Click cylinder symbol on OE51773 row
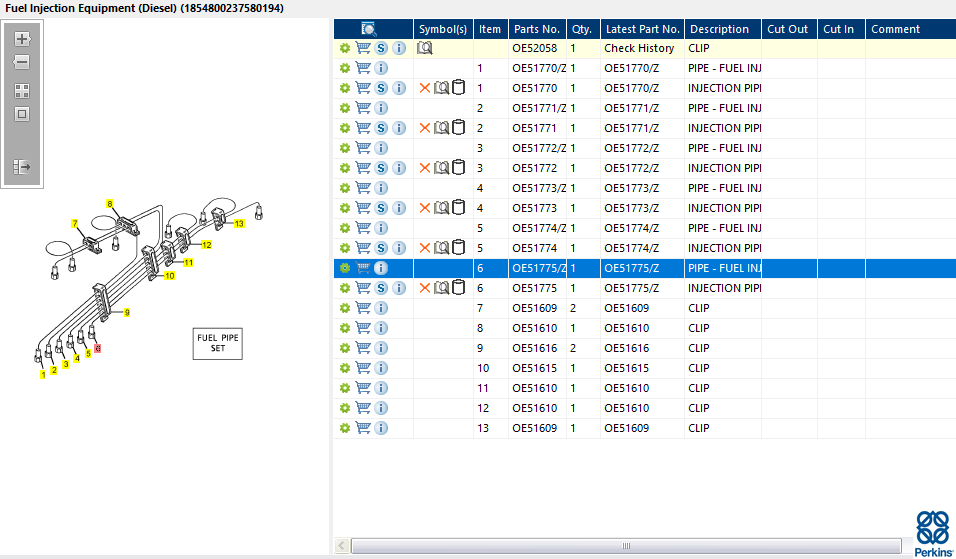Viewport: 956px width, 559px height. coord(458,207)
